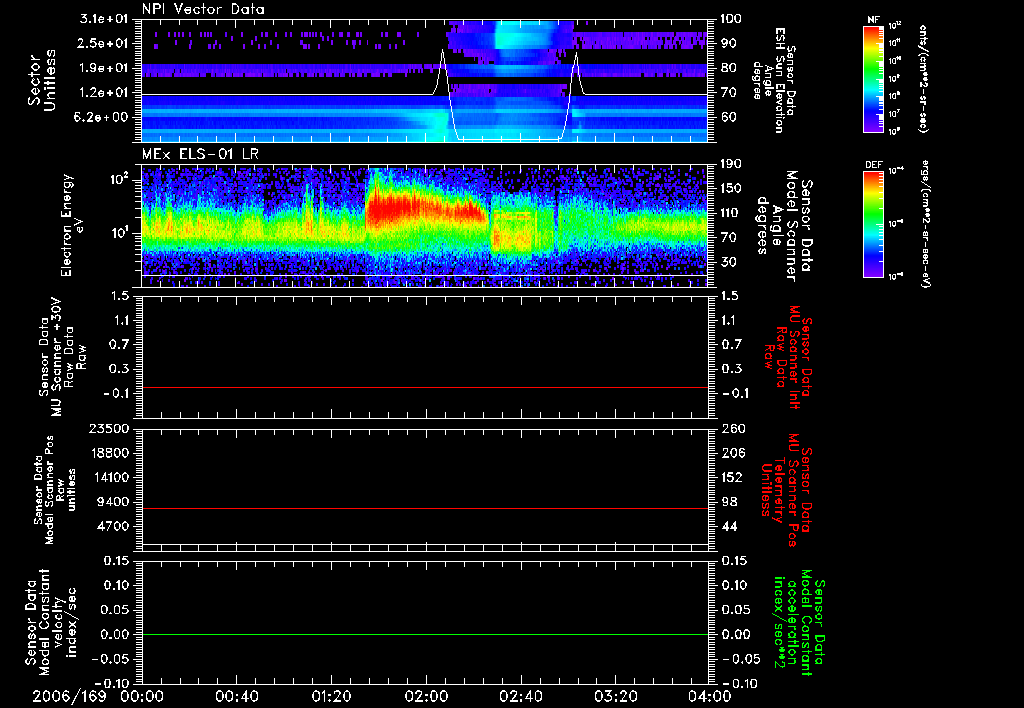The height and width of the screenshot is (708, 1024).
Task: Click the 00:40 time axis label
Action: coord(236,695)
